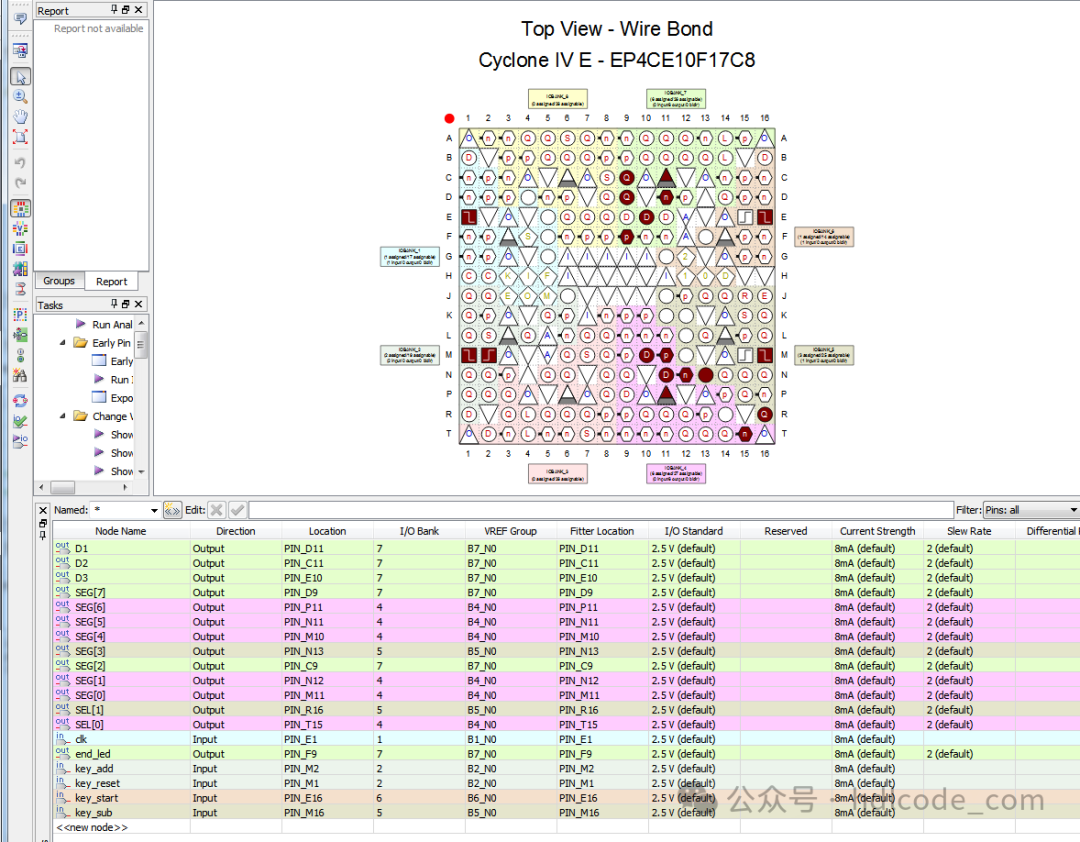Click the pin migration P icon
Image resolution: width=1080 pixels, height=842 pixels.
[21, 314]
